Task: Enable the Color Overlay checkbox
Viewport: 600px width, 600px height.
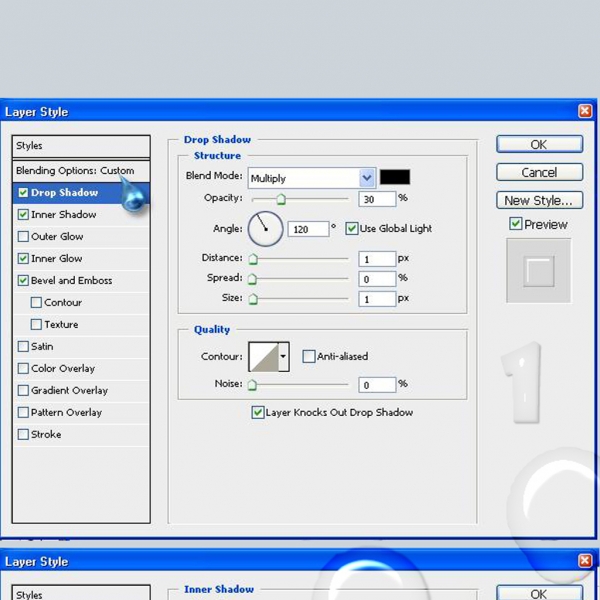Action: [x=23, y=368]
